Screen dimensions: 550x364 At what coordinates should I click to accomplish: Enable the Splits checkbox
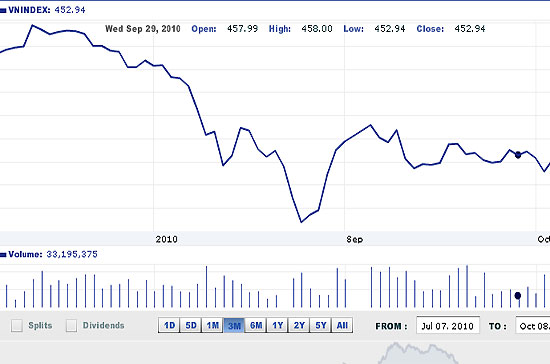click(x=16, y=325)
